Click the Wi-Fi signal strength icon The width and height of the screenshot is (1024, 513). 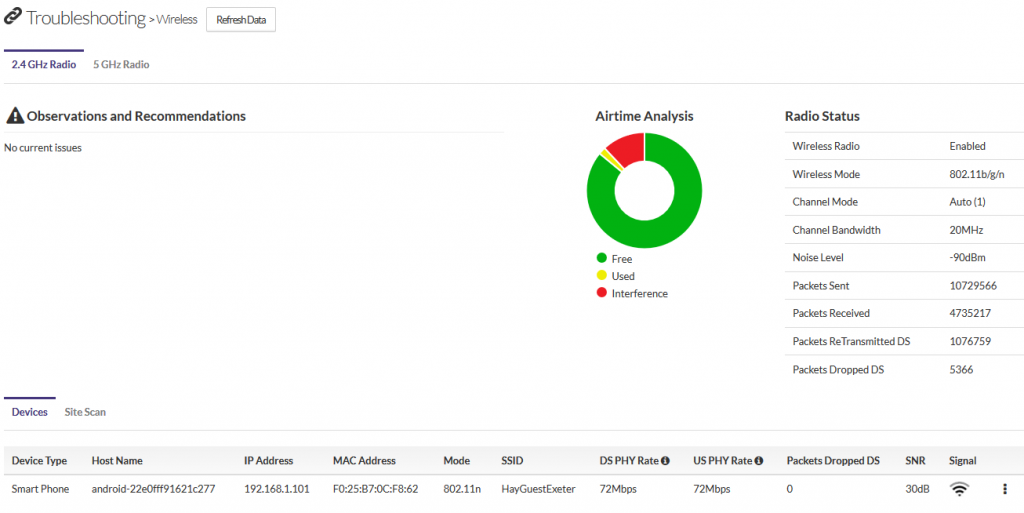pyautogui.click(x=959, y=489)
